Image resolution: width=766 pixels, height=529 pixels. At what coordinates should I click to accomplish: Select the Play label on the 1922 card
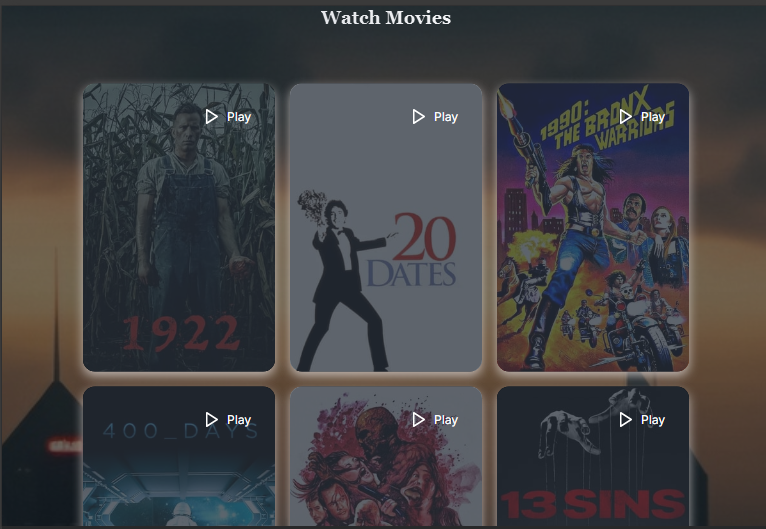239,117
